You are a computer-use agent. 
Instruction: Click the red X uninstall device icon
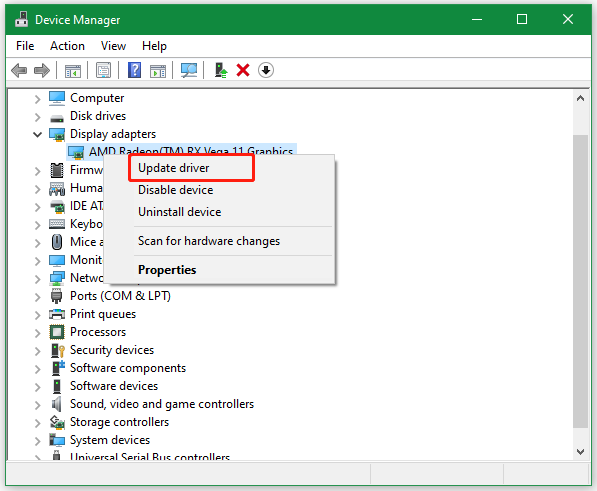pyautogui.click(x=243, y=70)
